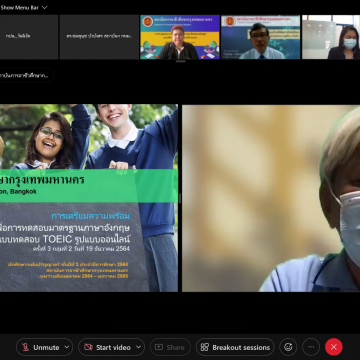Click the Share screen button
Screen dimensions: 360x360
click(170, 347)
